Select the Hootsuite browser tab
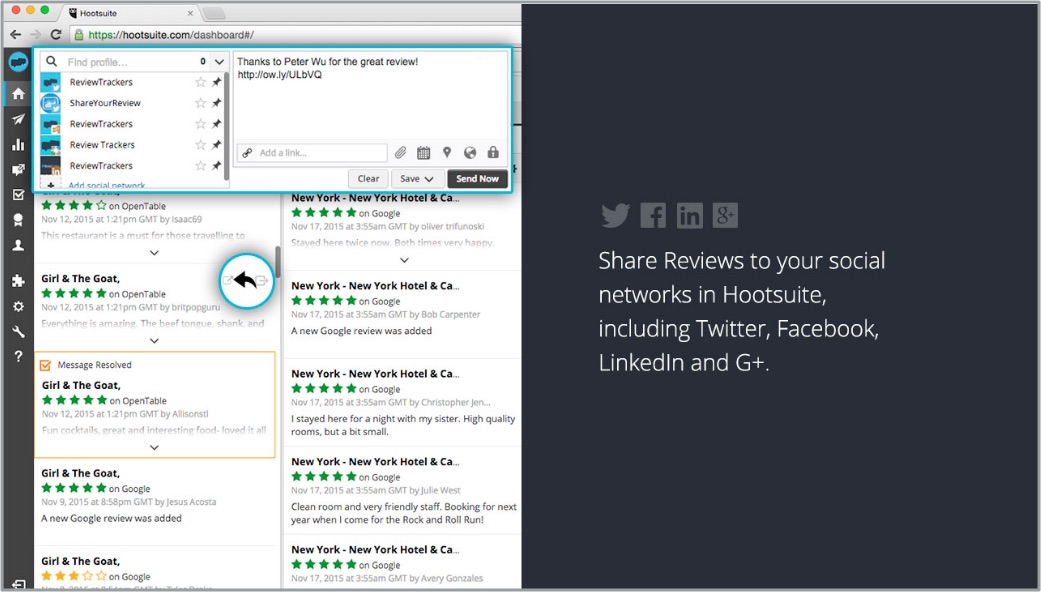 [130, 13]
